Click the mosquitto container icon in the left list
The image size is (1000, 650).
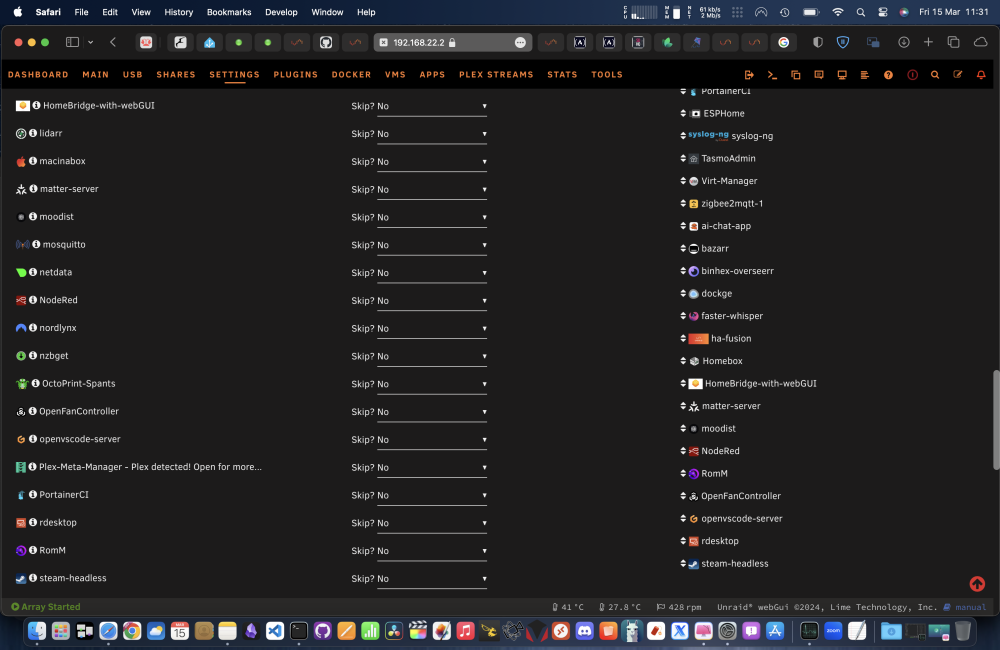tap(22, 244)
